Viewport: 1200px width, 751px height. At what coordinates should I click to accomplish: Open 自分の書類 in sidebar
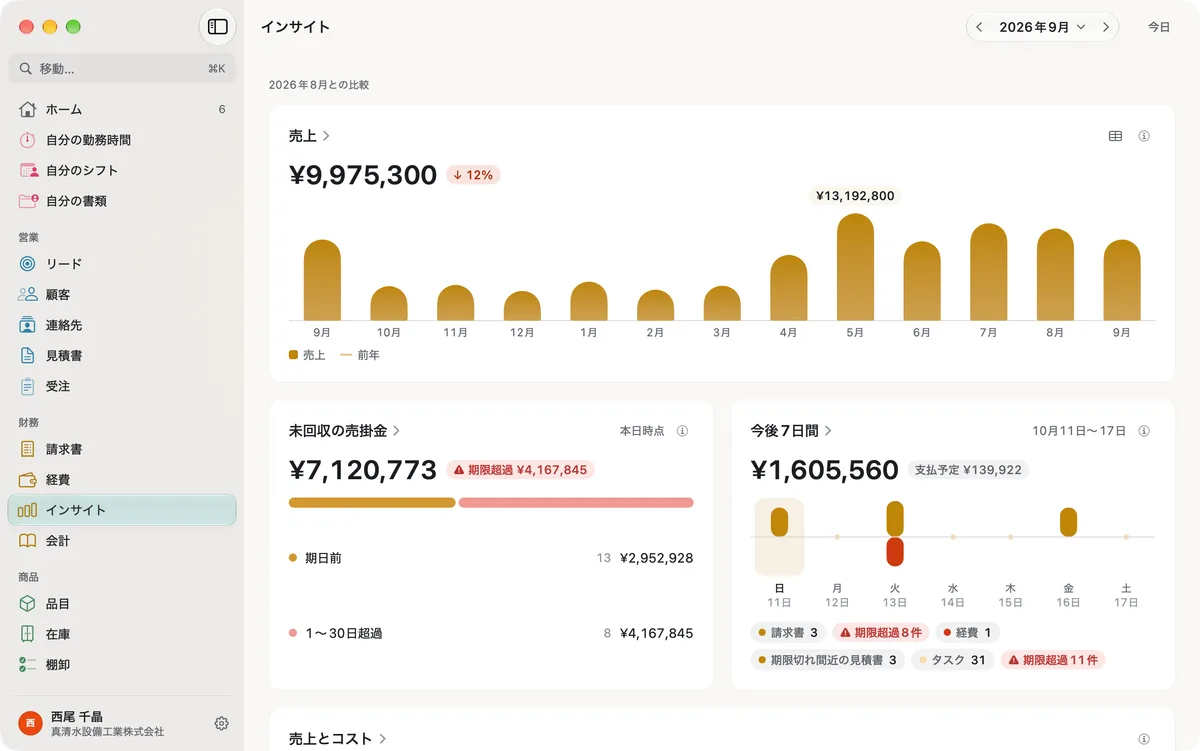click(x=122, y=201)
